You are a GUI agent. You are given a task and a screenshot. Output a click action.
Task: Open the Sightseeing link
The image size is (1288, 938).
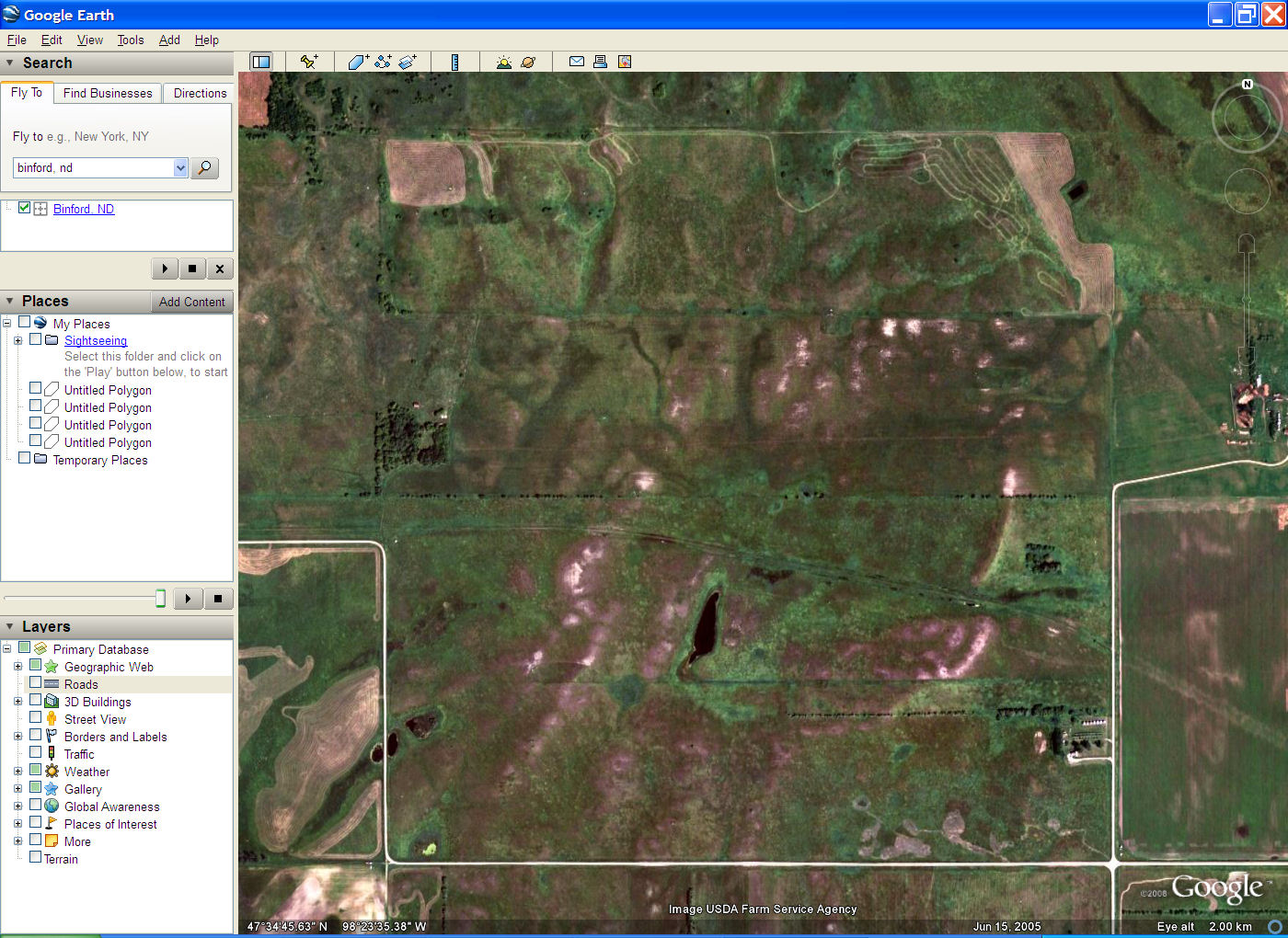click(96, 340)
